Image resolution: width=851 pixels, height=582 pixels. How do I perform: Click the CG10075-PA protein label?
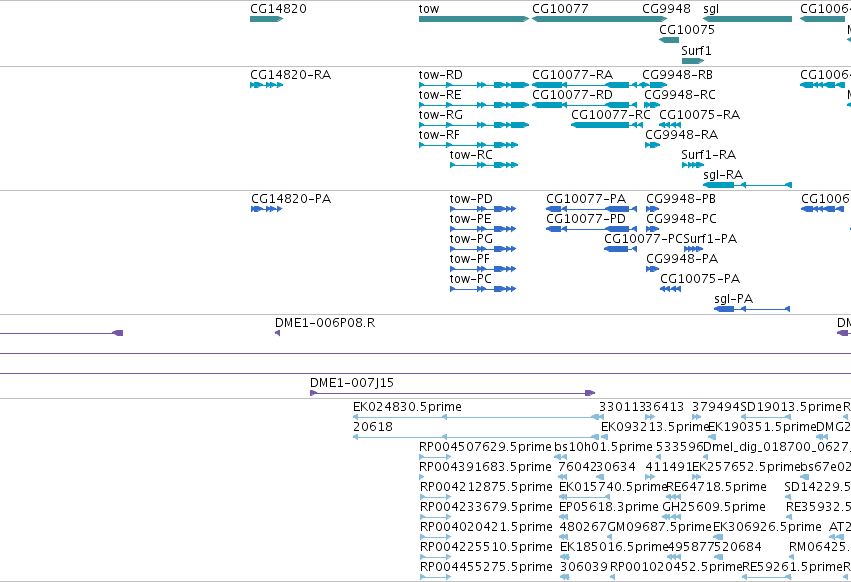click(x=700, y=279)
